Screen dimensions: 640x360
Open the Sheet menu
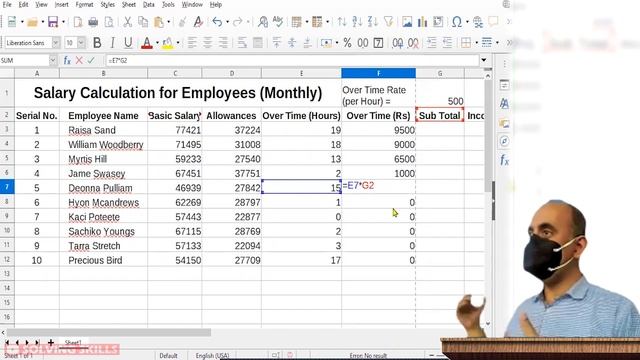[x=129, y=4]
